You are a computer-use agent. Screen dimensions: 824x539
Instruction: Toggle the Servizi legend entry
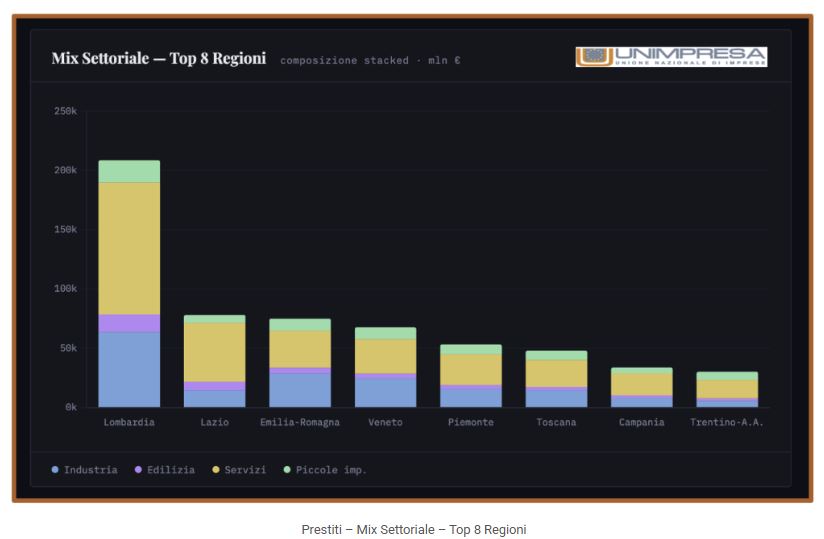coord(238,470)
